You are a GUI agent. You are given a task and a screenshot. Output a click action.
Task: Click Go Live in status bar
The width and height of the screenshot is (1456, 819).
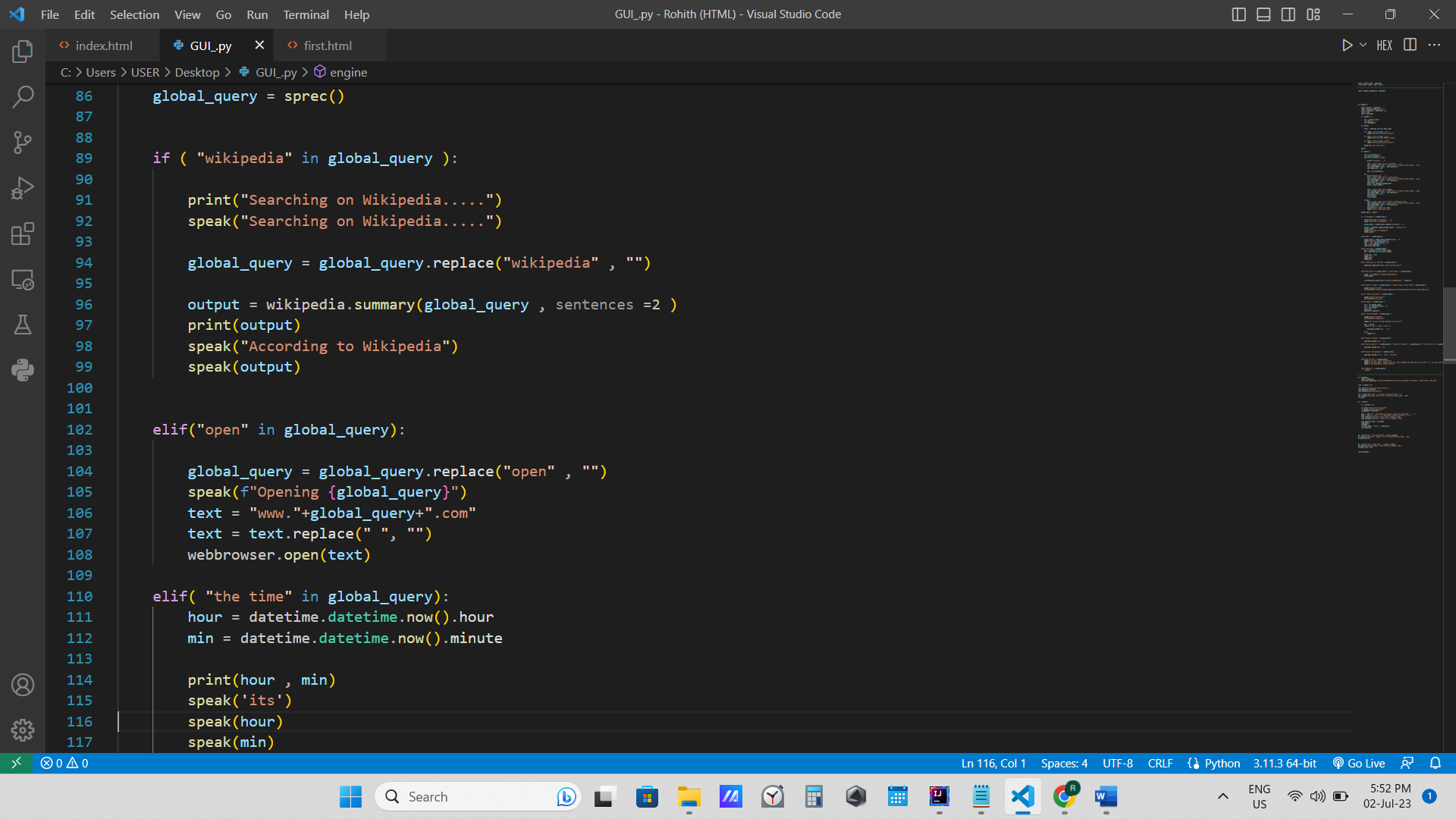click(x=1359, y=764)
